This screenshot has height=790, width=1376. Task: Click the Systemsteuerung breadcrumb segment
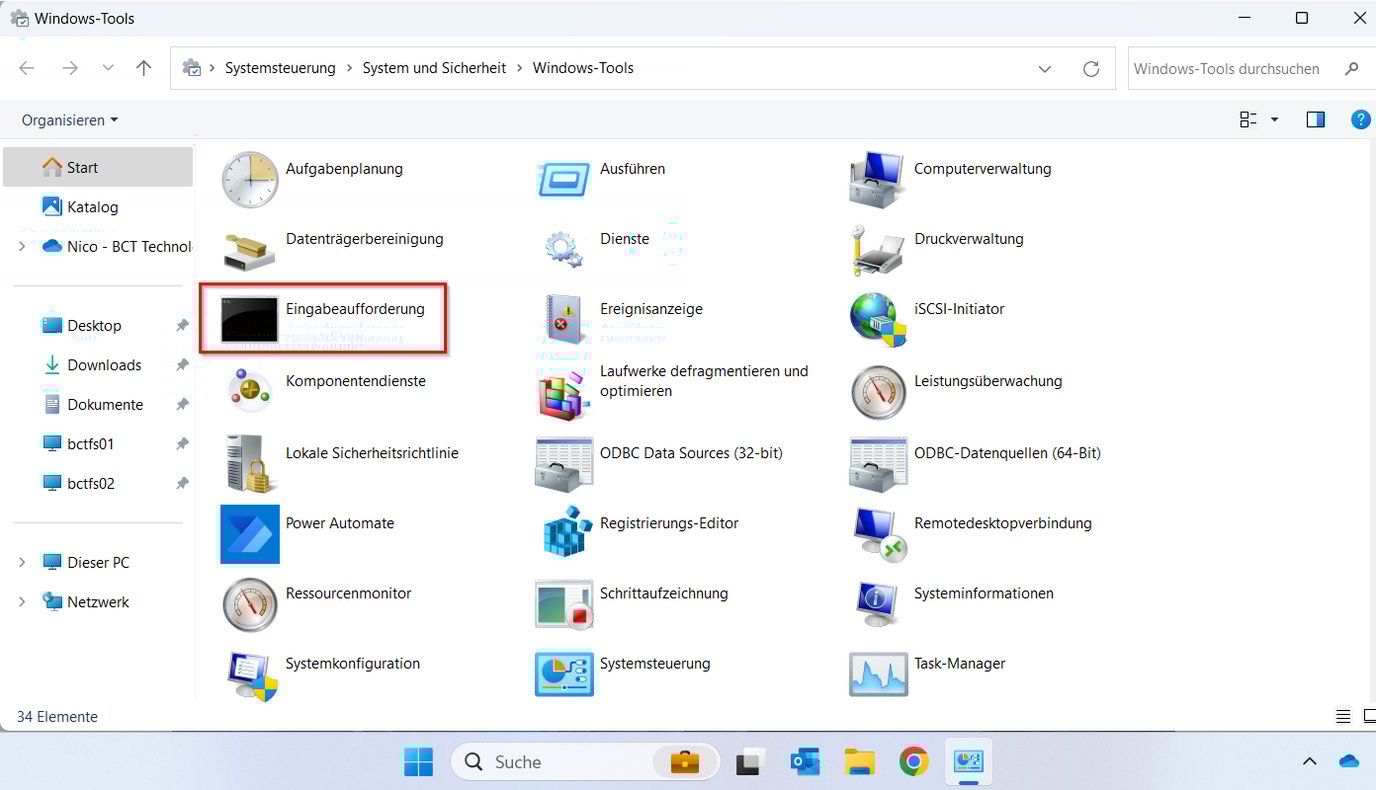[280, 68]
